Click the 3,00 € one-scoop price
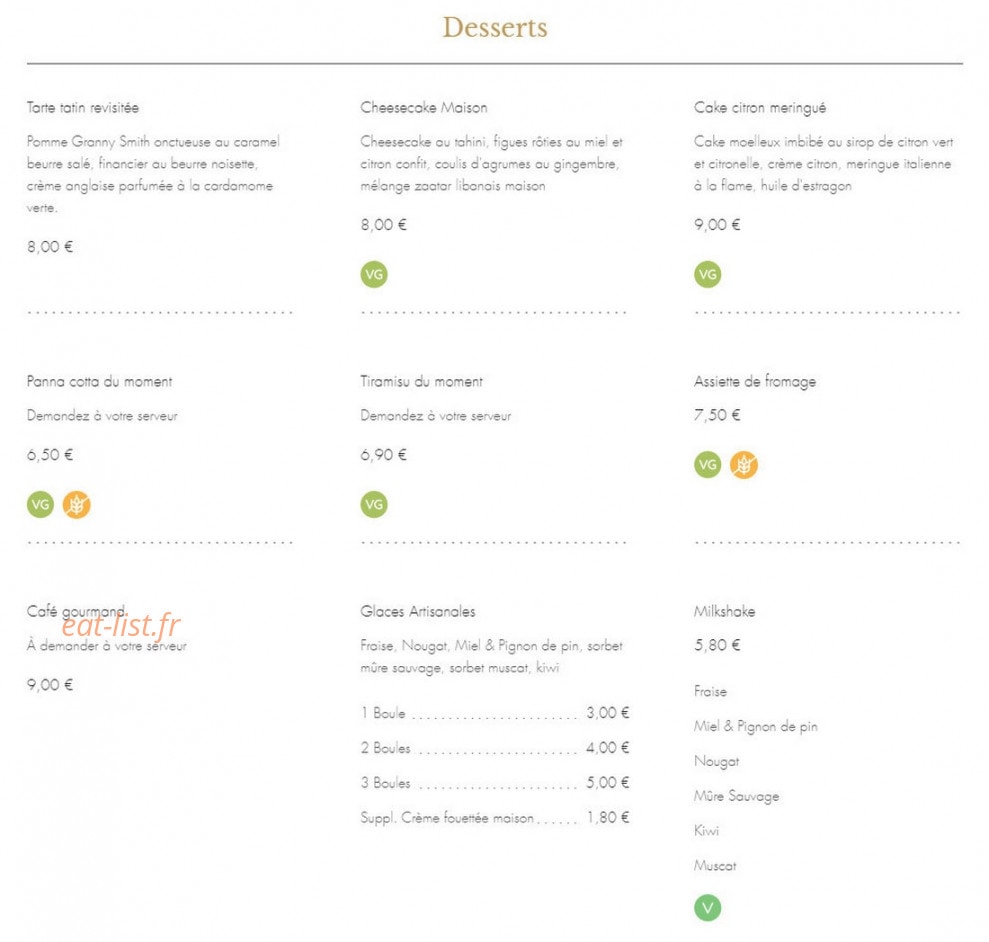The height and width of the screenshot is (942, 989). coord(608,713)
